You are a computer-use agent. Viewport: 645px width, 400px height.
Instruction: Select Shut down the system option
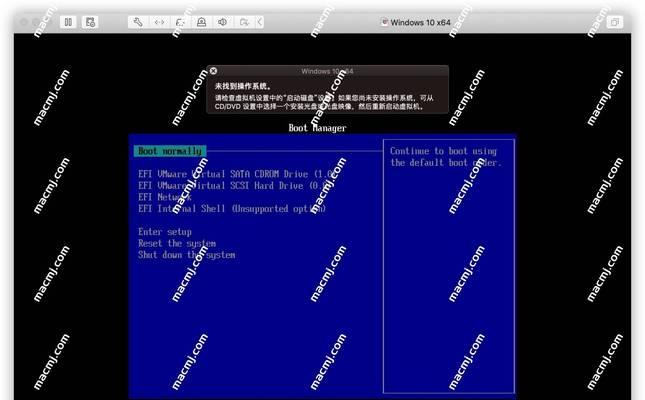coord(187,255)
